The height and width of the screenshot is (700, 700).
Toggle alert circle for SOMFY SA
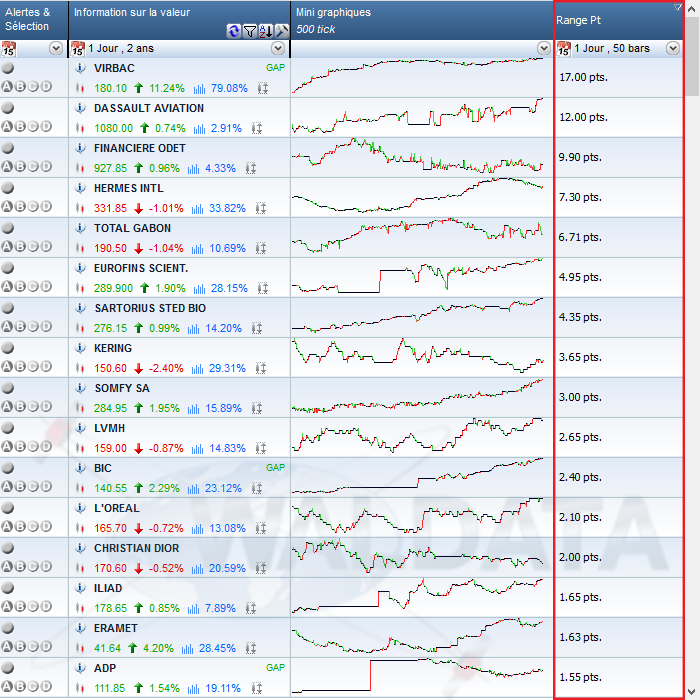click(8, 388)
